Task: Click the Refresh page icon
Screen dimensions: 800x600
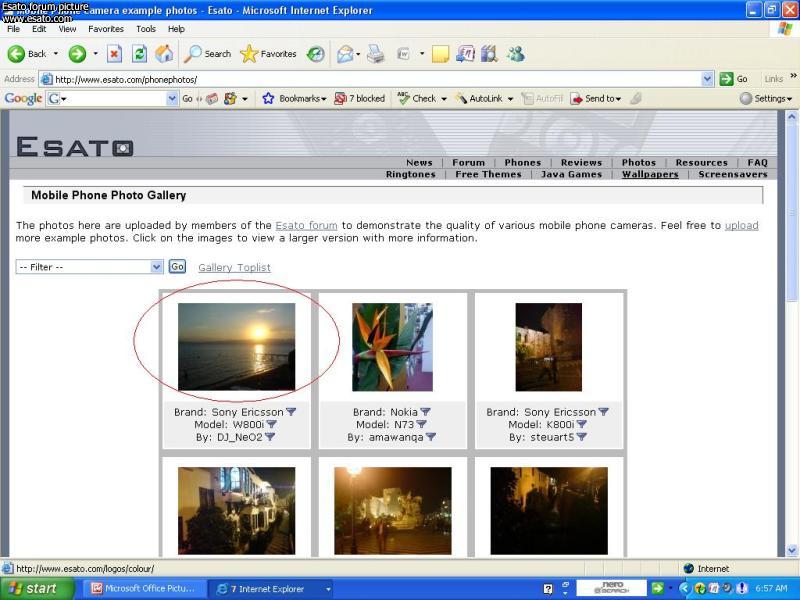Action: pos(139,54)
